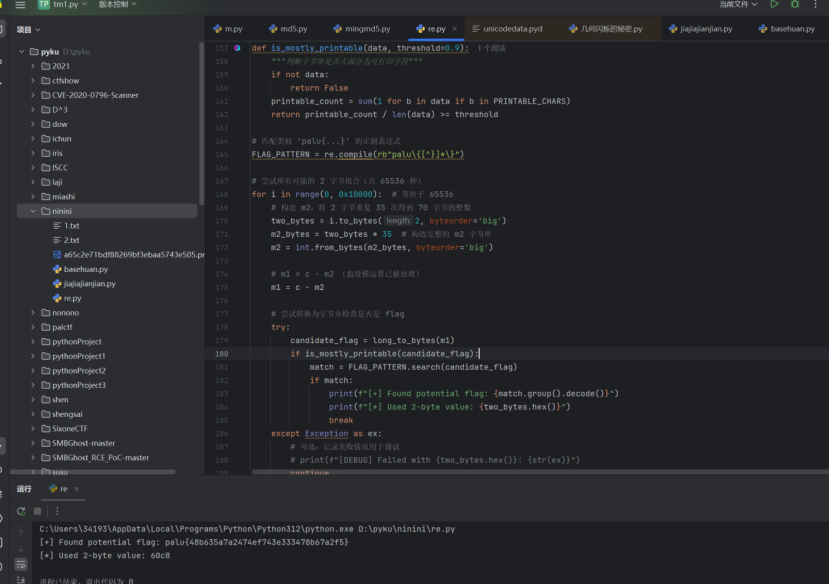Select the dow folder
This screenshot has height=585, width=830.
(x=55, y=124)
